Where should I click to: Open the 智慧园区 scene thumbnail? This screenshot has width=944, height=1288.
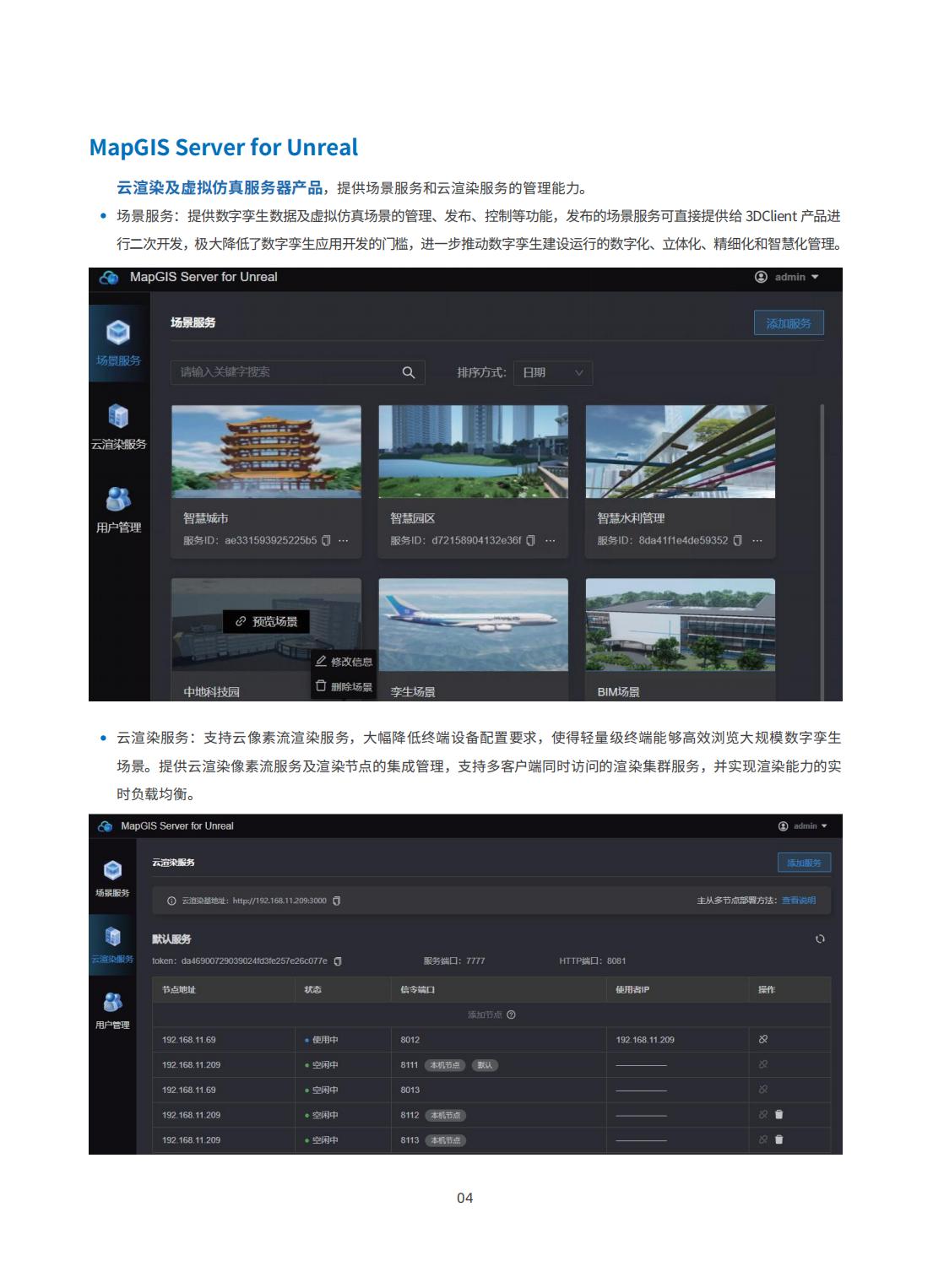[473, 452]
